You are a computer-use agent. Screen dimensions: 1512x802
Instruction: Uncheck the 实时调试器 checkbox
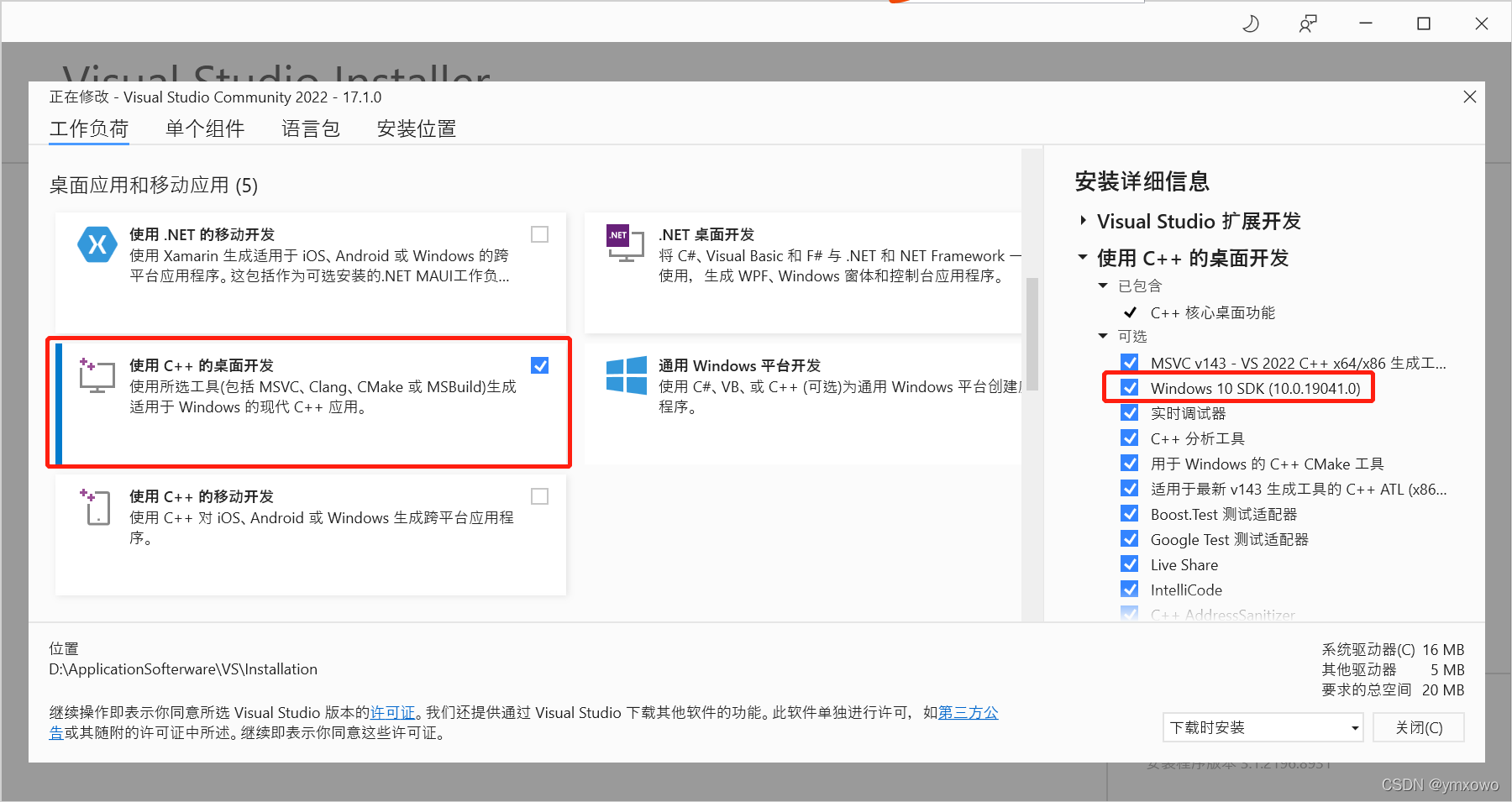click(x=1130, y=413)
